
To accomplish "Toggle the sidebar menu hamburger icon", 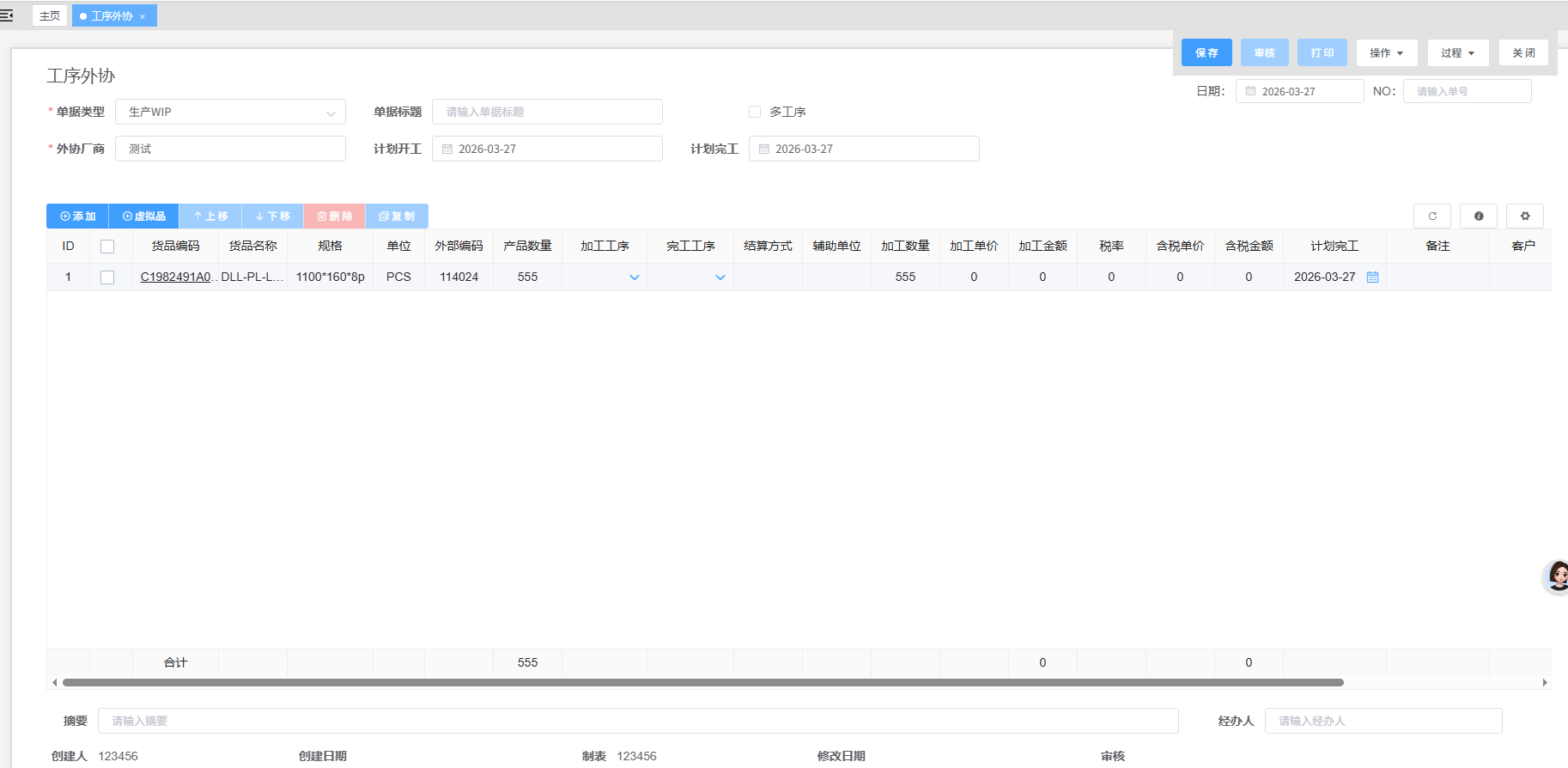I will tap(6, 15).
